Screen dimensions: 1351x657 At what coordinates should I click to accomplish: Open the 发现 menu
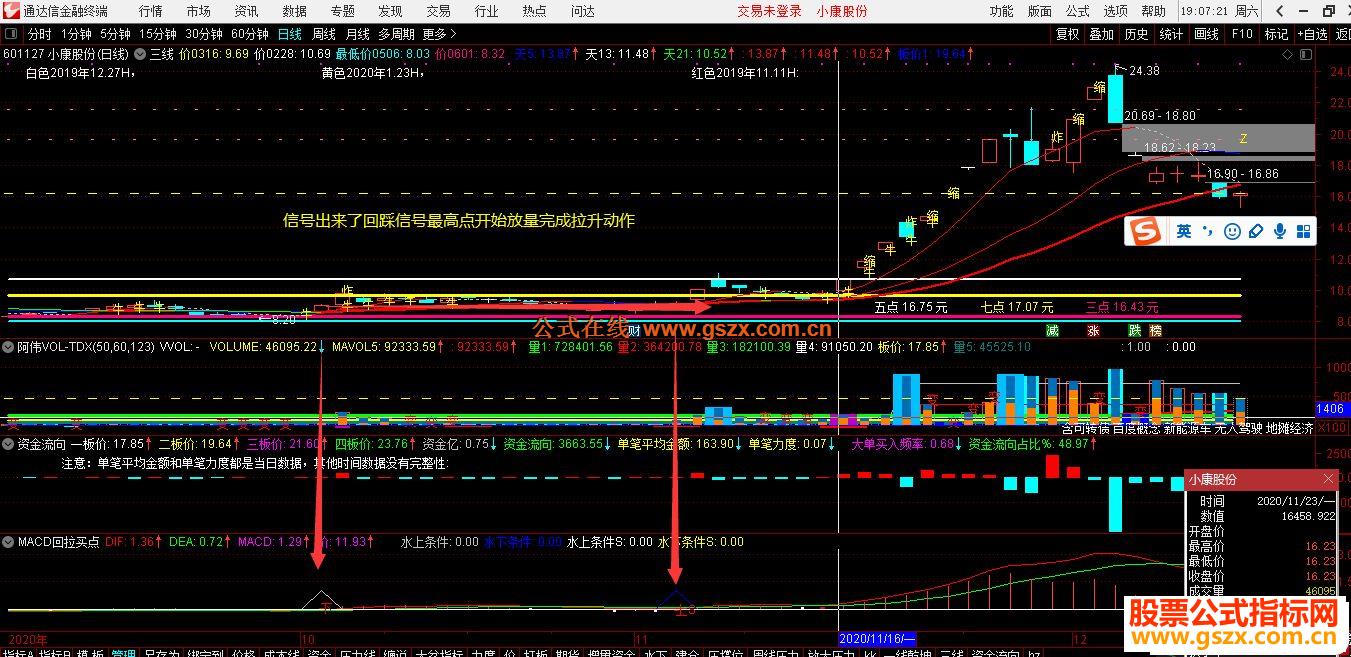(x=390, y=11)
